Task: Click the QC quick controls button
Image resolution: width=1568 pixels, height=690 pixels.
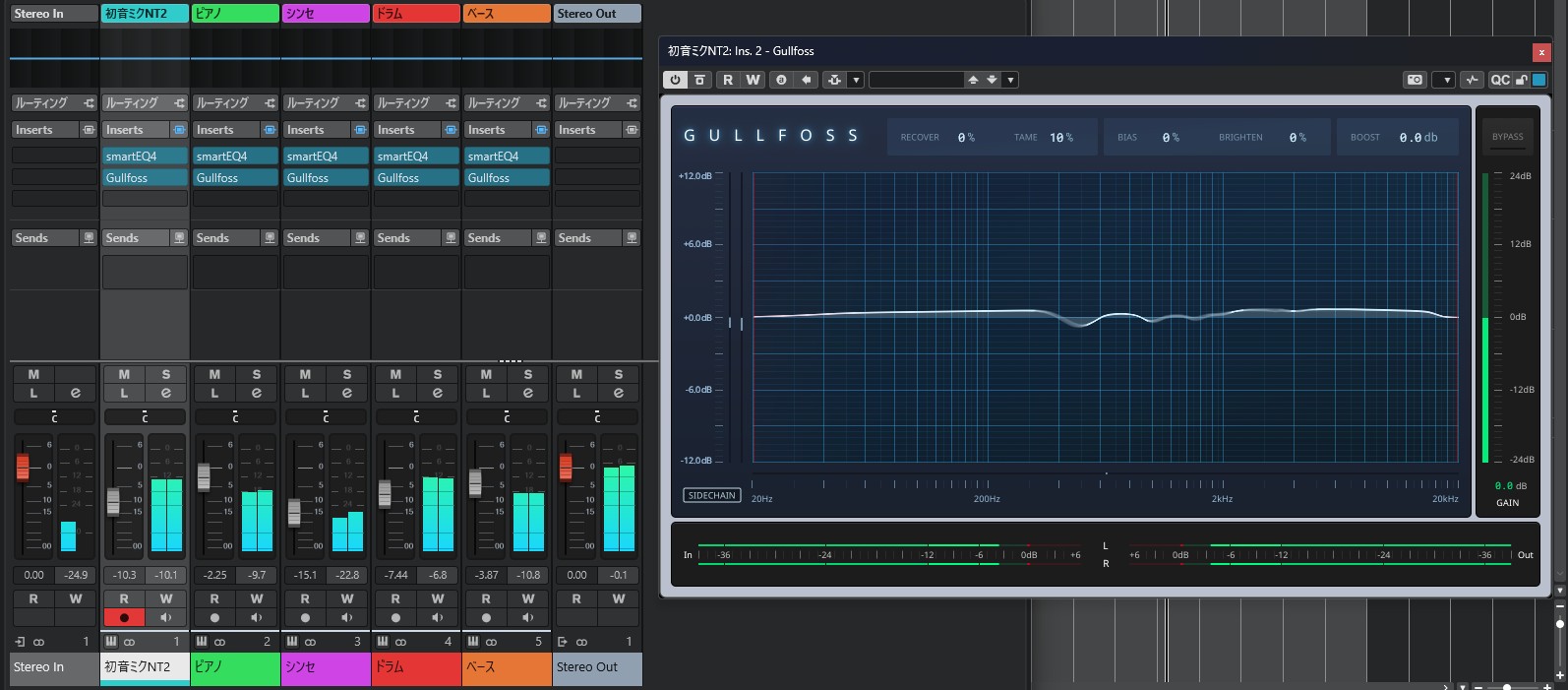Action: pos(1499,80)
